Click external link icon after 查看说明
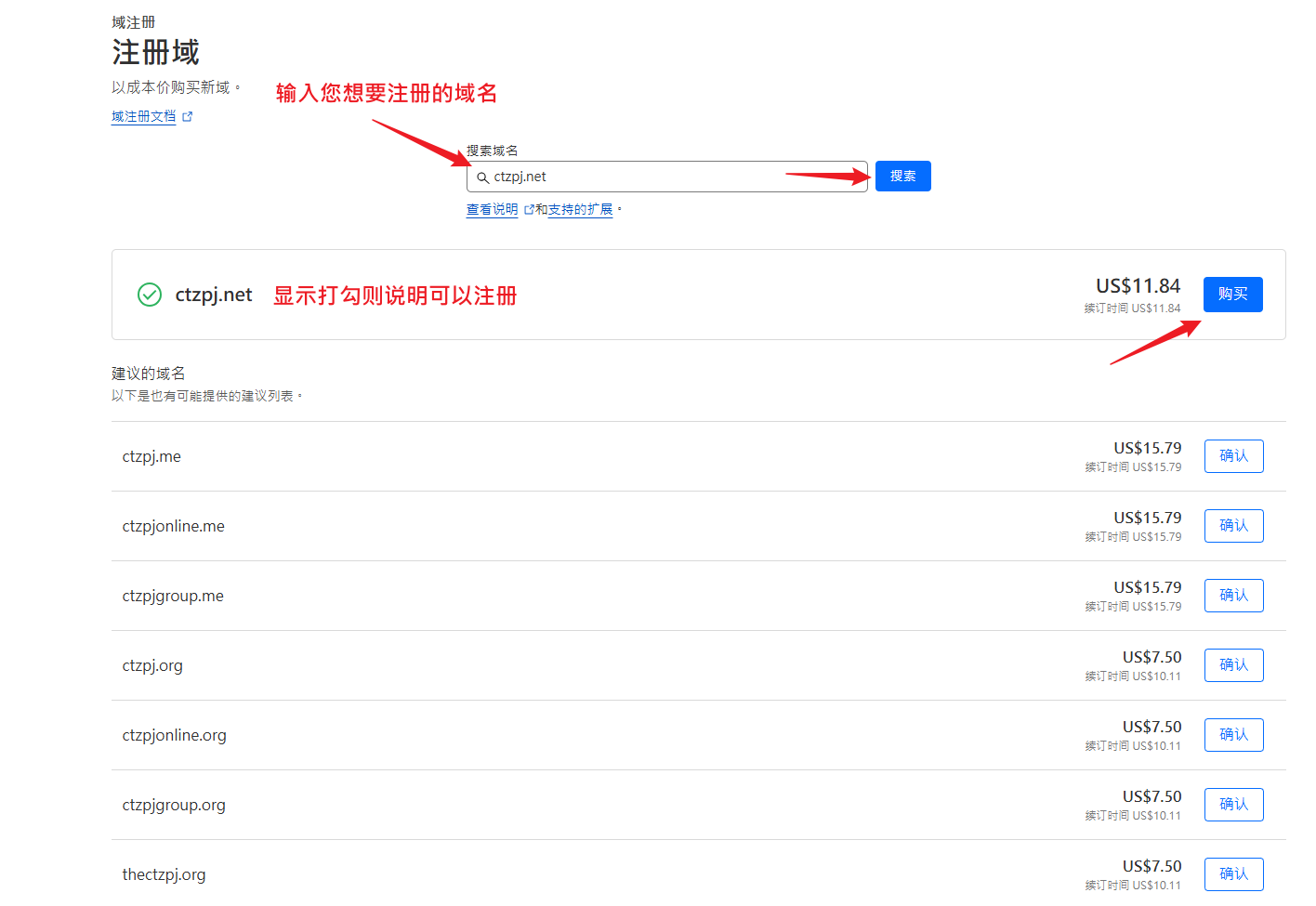The width and height of the screenshot is (1316, 906). click(529, 210)
